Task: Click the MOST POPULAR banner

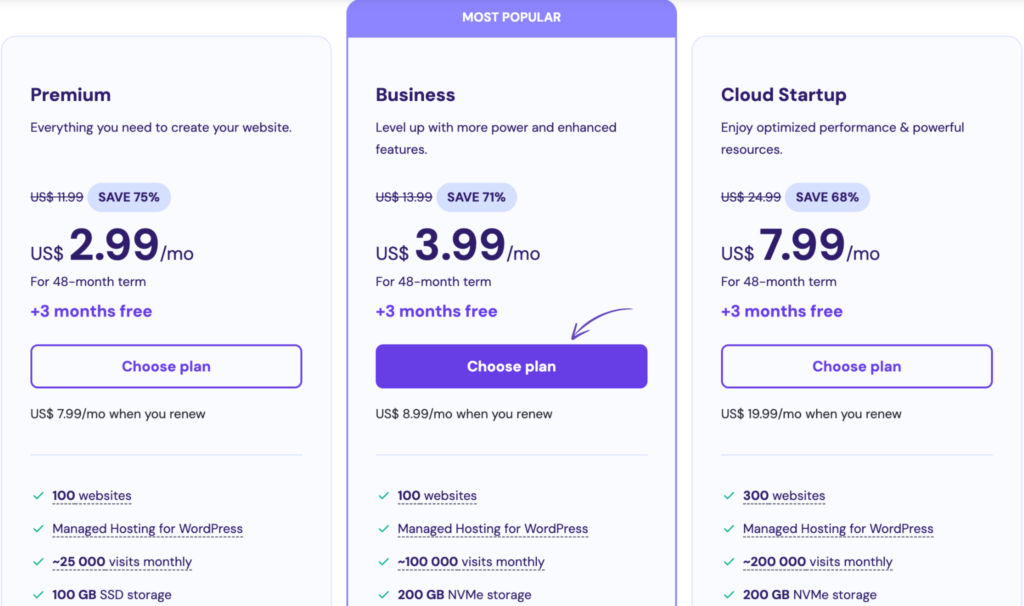Action: tap(511, 18)
